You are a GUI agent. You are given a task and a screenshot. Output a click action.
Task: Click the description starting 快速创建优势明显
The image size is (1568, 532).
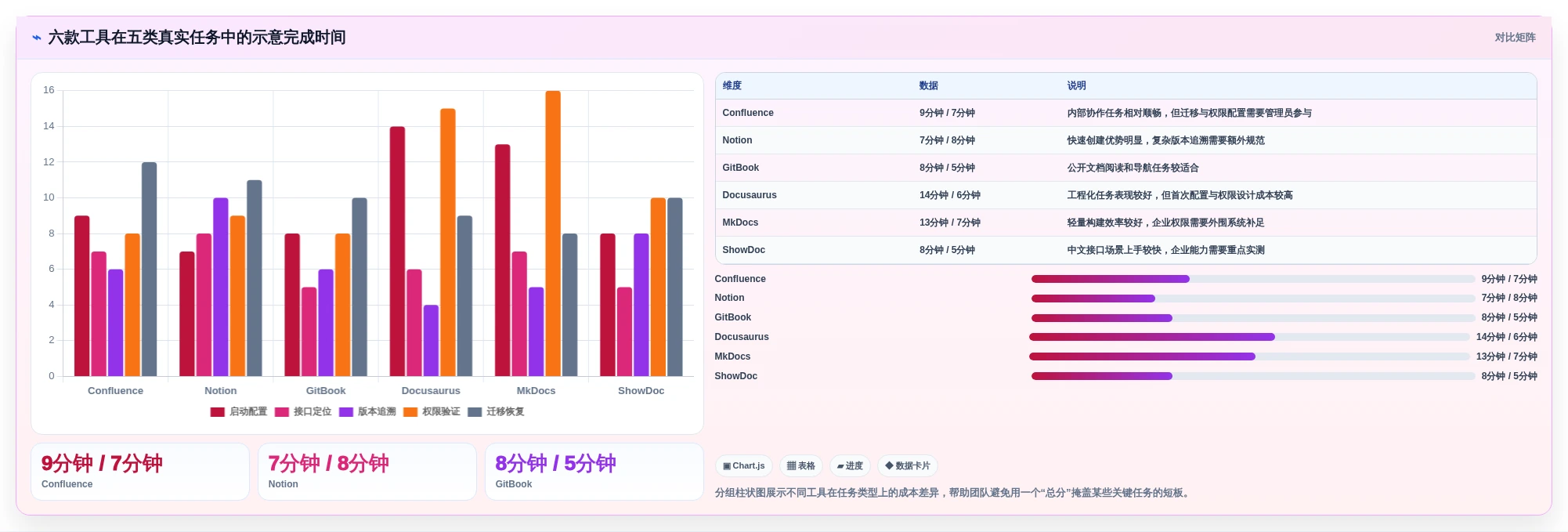(x=1165, y=140)
